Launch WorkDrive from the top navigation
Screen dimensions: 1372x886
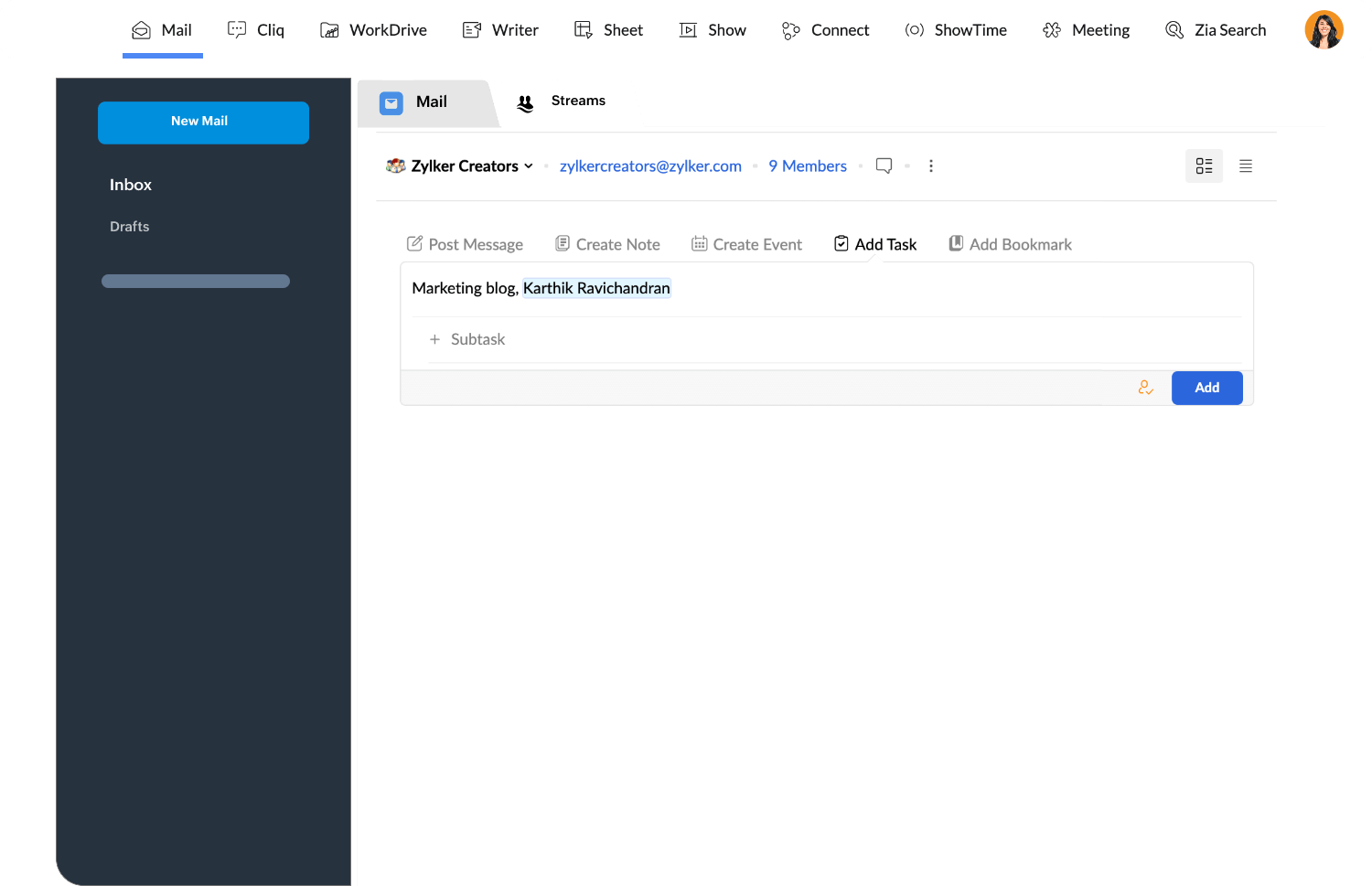(373, 30)
